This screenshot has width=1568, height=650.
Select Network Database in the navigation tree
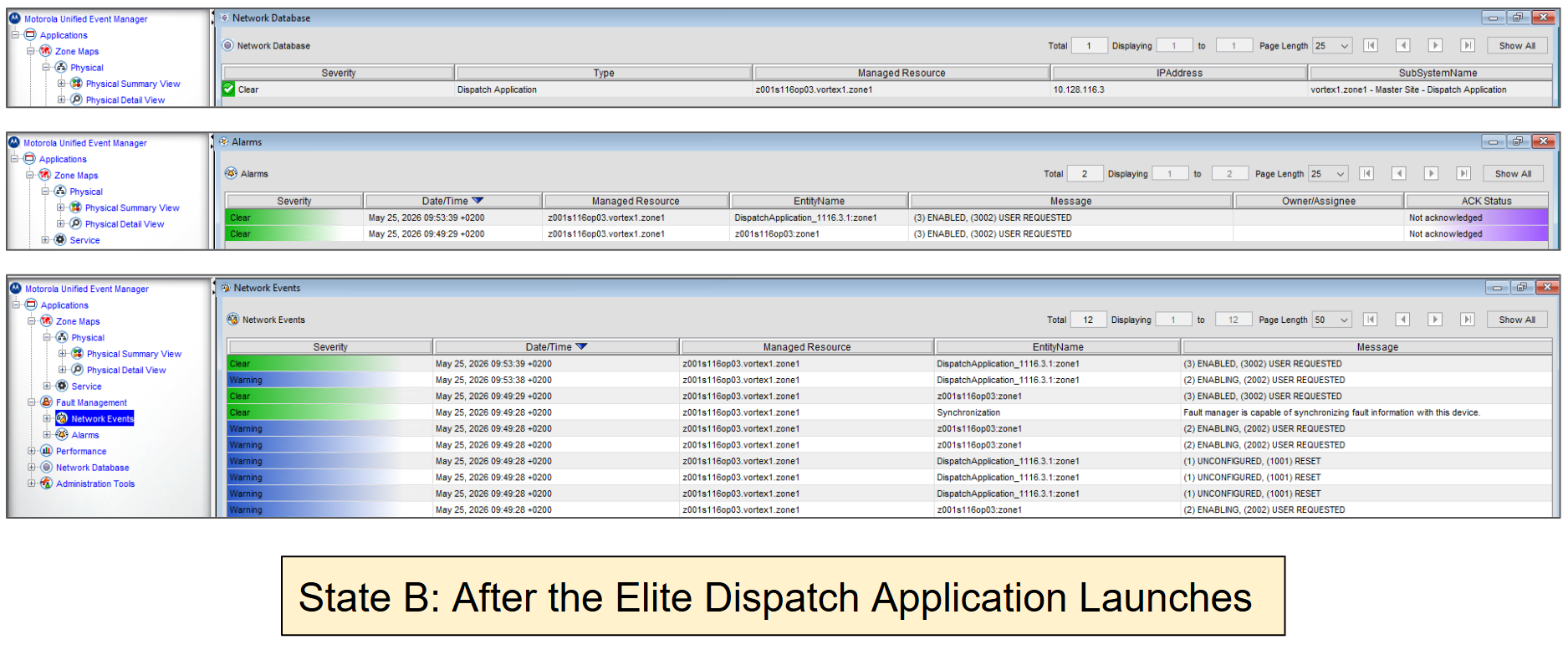pos(92,468)
